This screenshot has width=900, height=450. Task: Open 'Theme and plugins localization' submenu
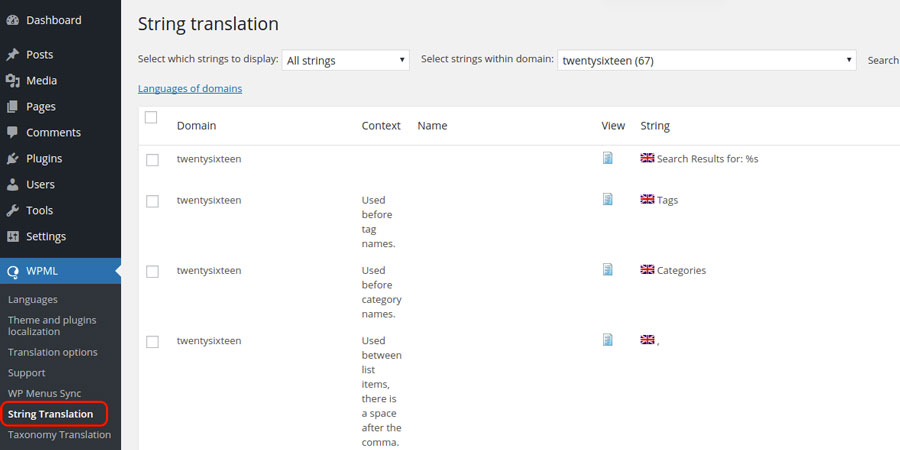[52, 325]
